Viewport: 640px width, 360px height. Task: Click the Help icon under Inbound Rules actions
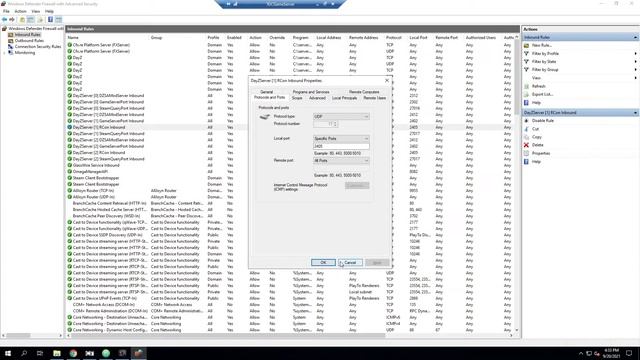(527, 102)
